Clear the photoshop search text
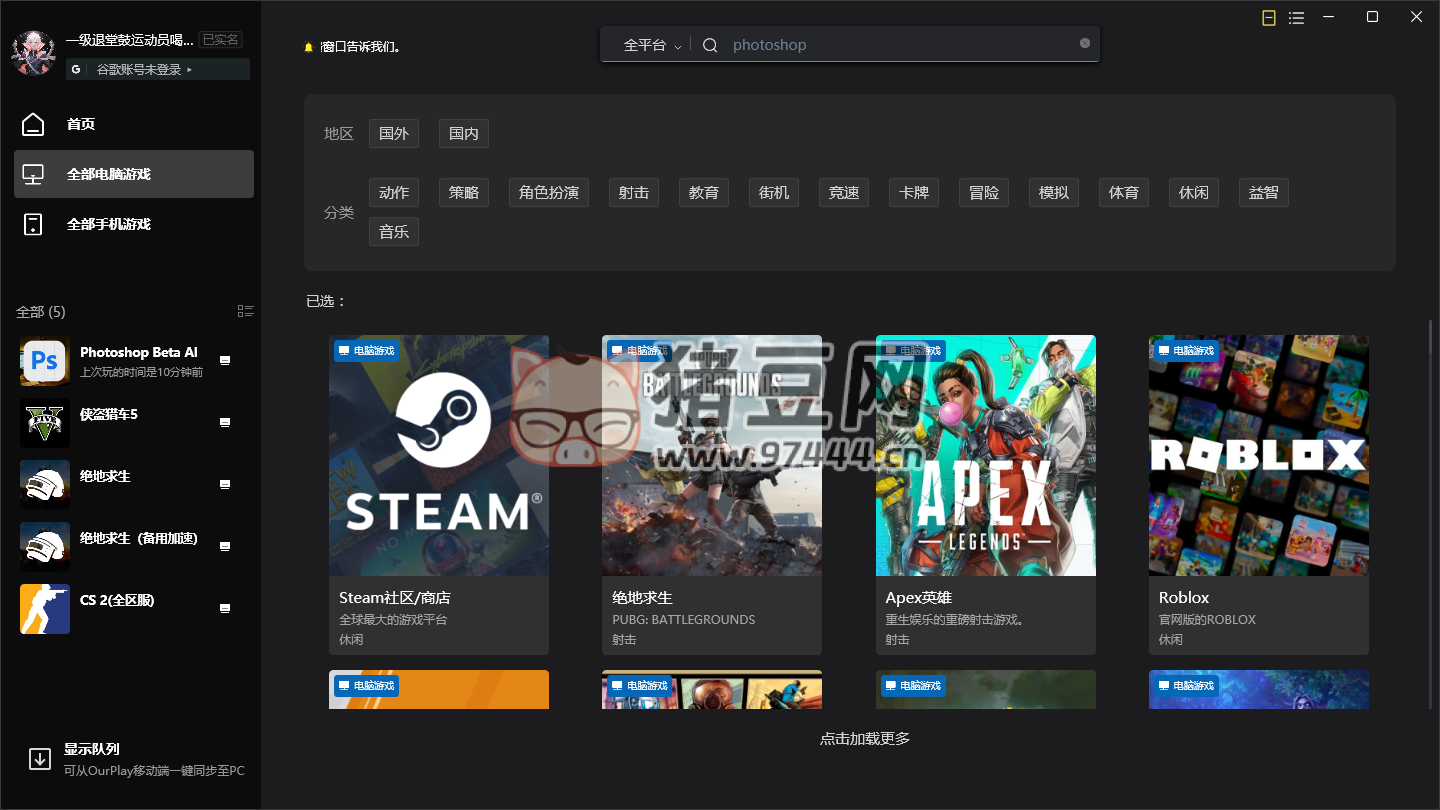The width and height of the screenshot is (1440, 810). (x=1085, y=43)
